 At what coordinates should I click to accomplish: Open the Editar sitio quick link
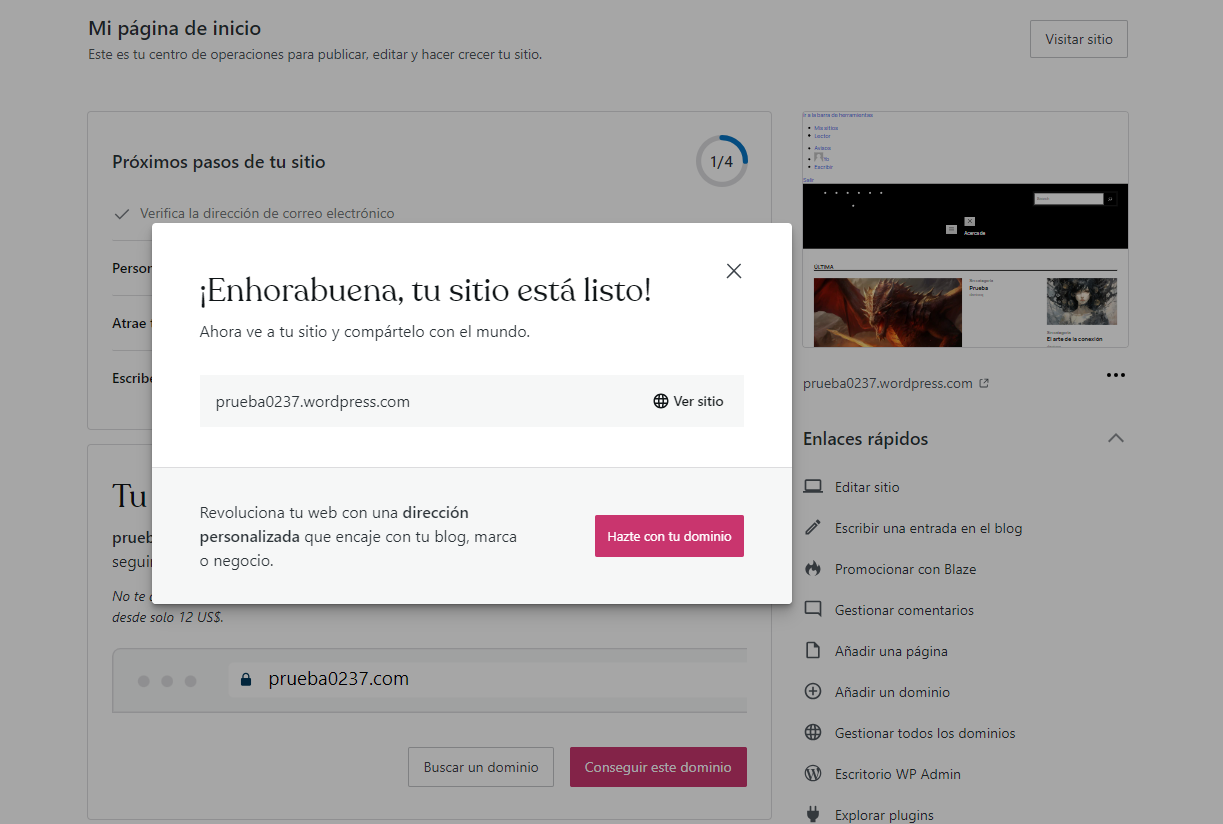(x=867, y=487)
